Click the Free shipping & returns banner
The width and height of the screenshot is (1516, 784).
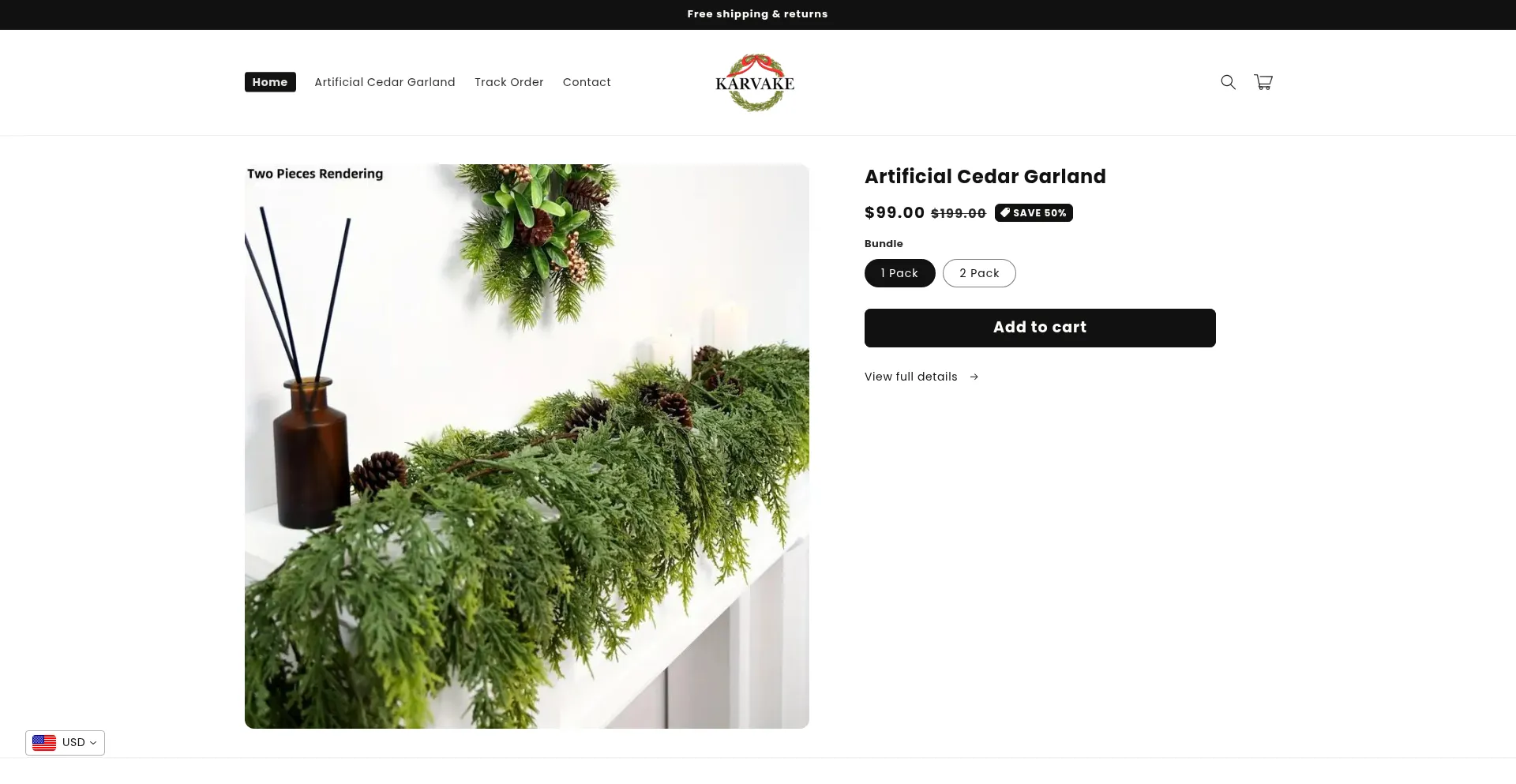pos(757,14)
